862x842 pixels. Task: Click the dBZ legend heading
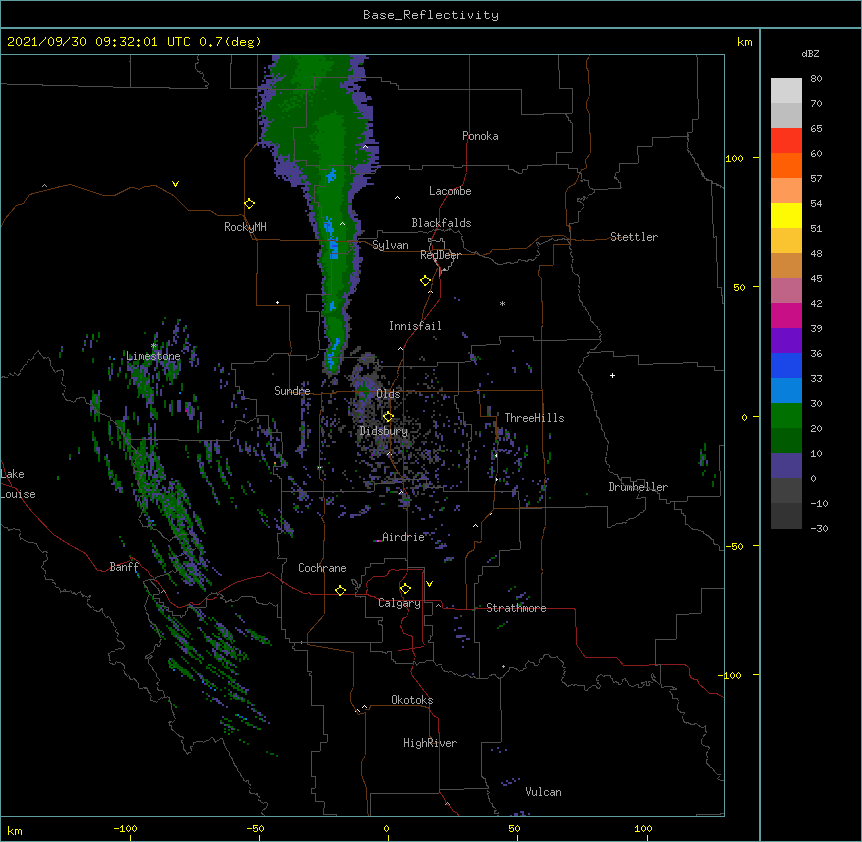click(x=810, y=53)
